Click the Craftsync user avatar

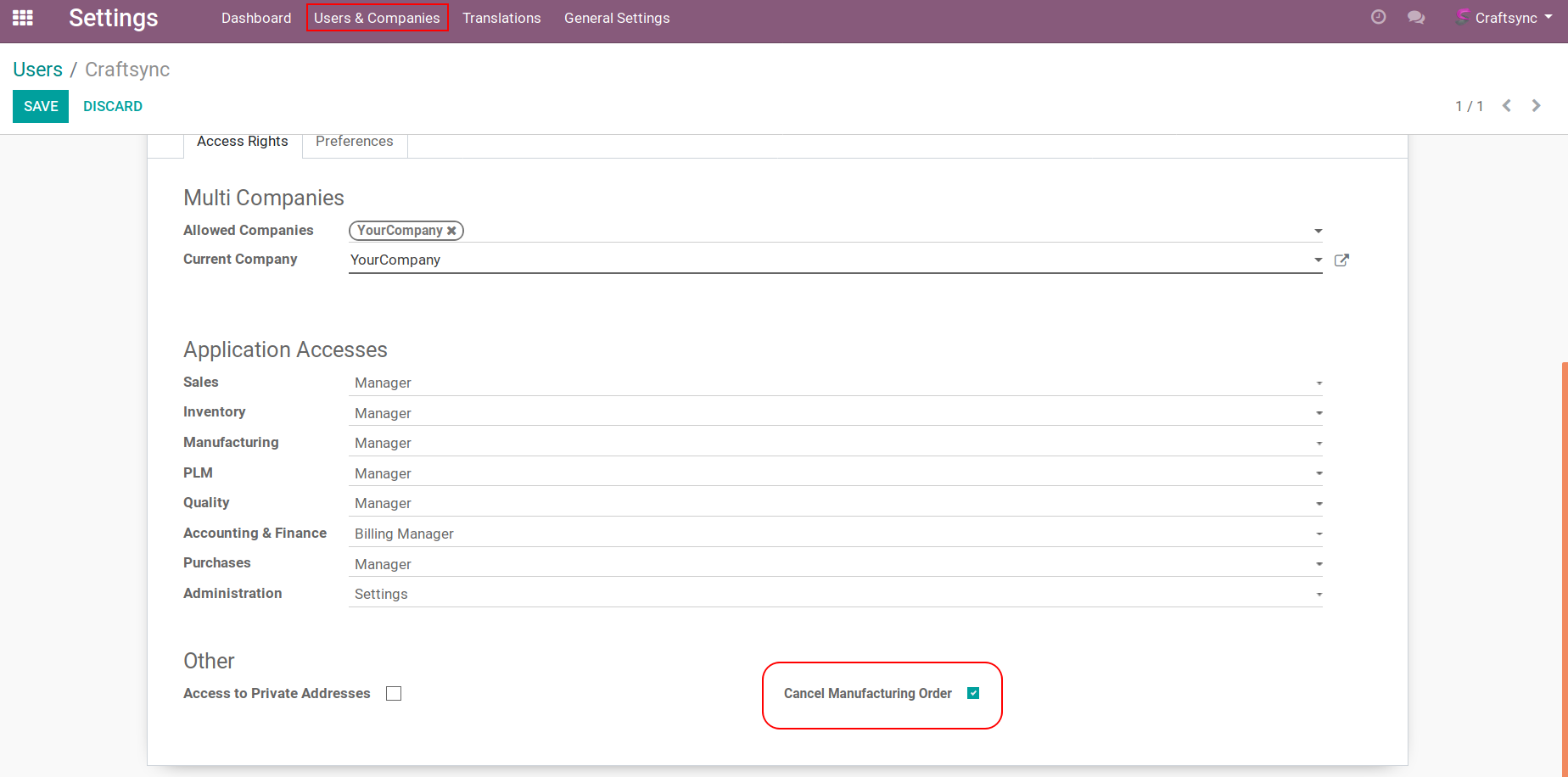tap(1463, 17)
